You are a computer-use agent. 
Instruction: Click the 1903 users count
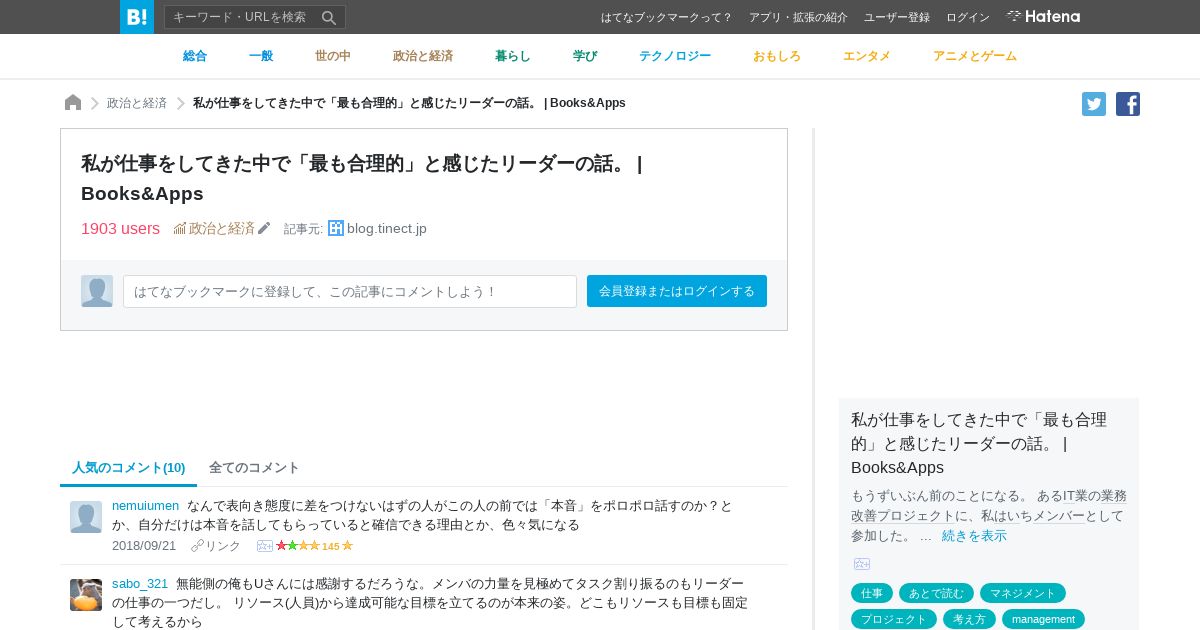[120, 228]
